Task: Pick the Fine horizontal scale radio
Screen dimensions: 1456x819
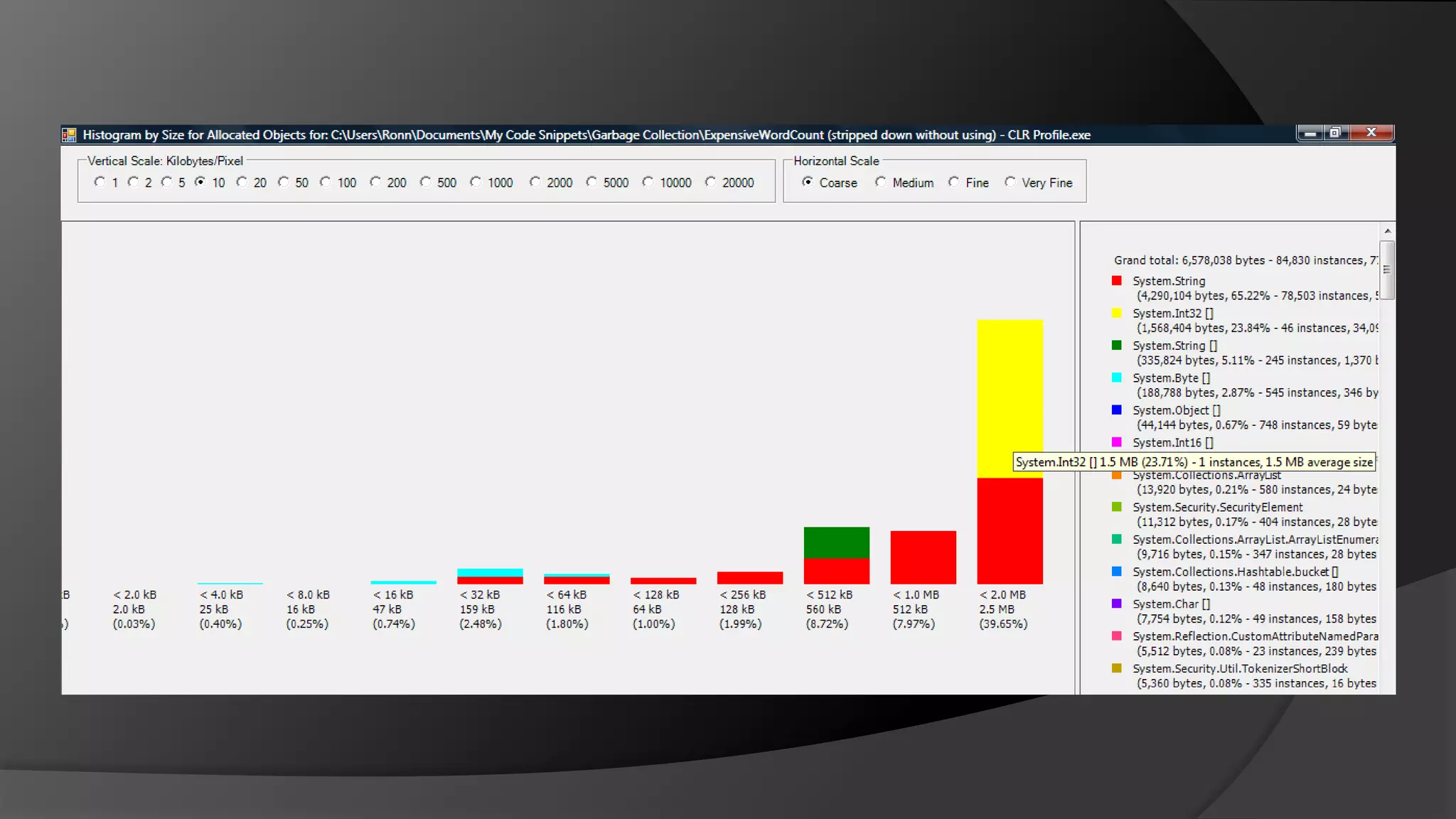Action: (x=954, y=182)
